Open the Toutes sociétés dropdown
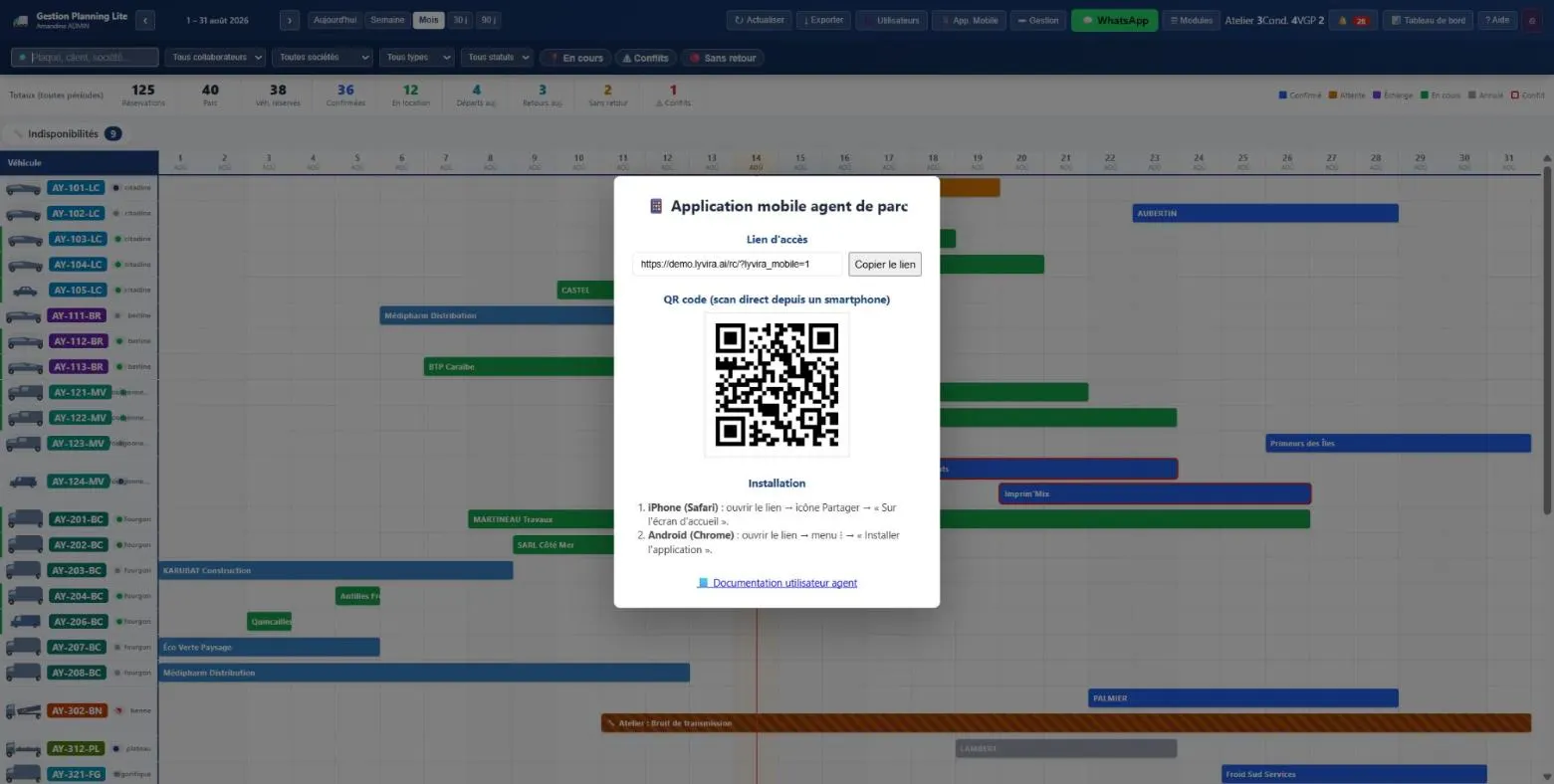Screen dimensions: 1554x784 point(323,58)
